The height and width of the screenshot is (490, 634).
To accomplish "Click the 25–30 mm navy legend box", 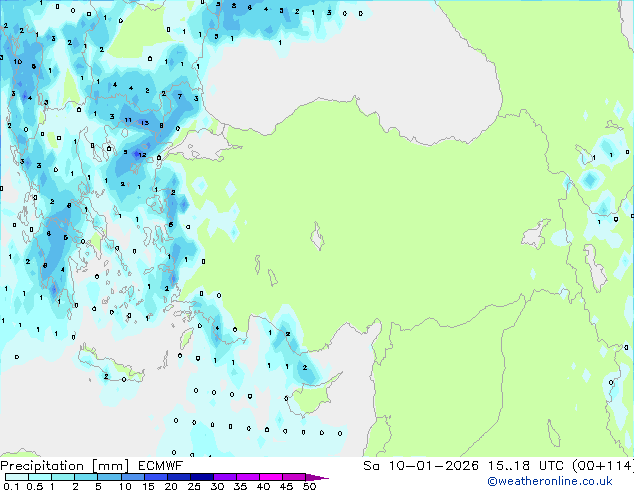I will tap(201, 477).
